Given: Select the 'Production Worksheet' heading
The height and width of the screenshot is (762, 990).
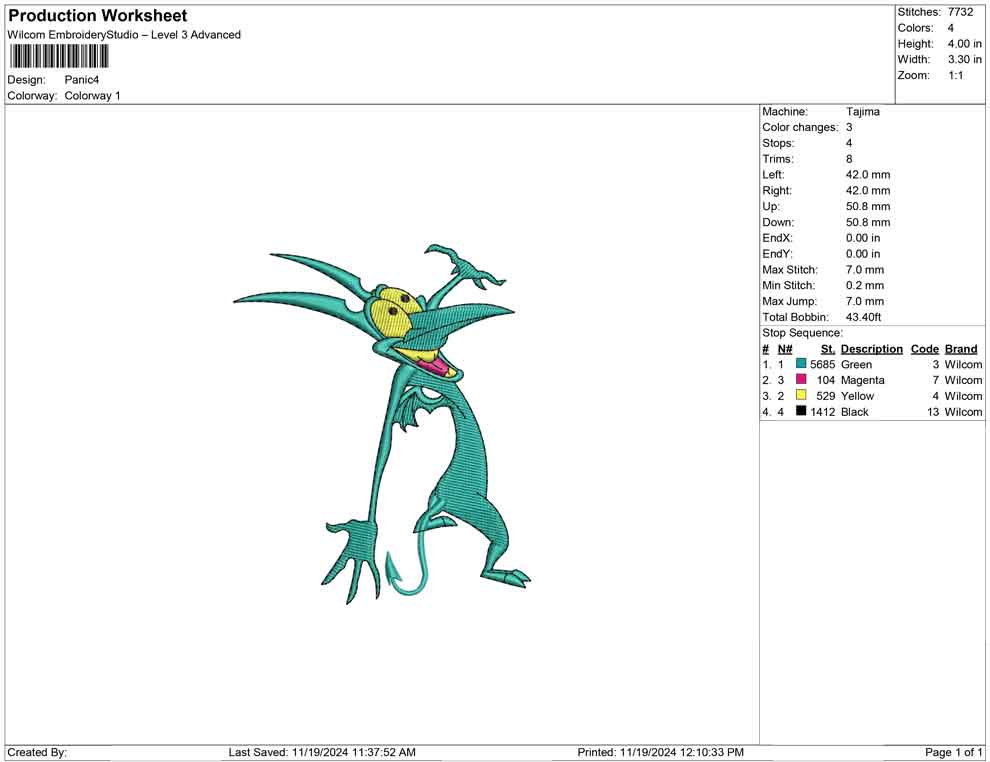Looking at the screenshot, I should tap(98, 16).
